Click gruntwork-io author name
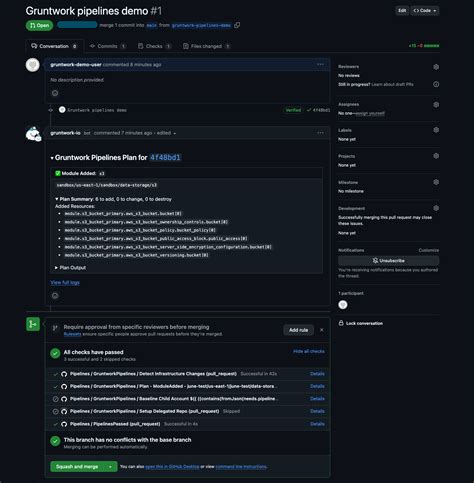474x483 pixels. click(65, 133)
